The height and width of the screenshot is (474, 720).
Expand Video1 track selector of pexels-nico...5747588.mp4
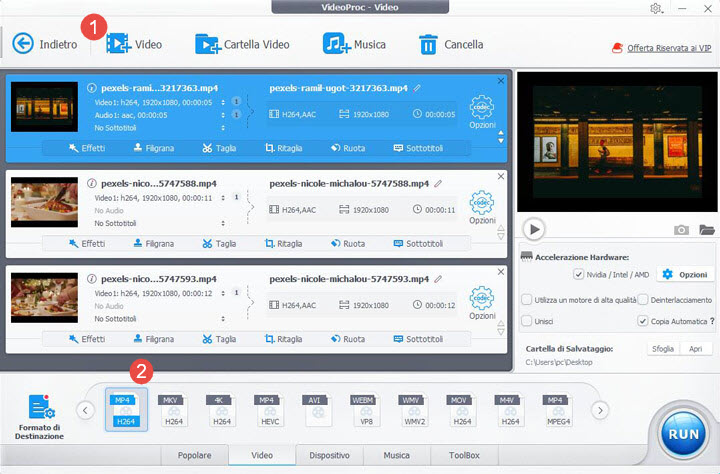tap(223, 198)
